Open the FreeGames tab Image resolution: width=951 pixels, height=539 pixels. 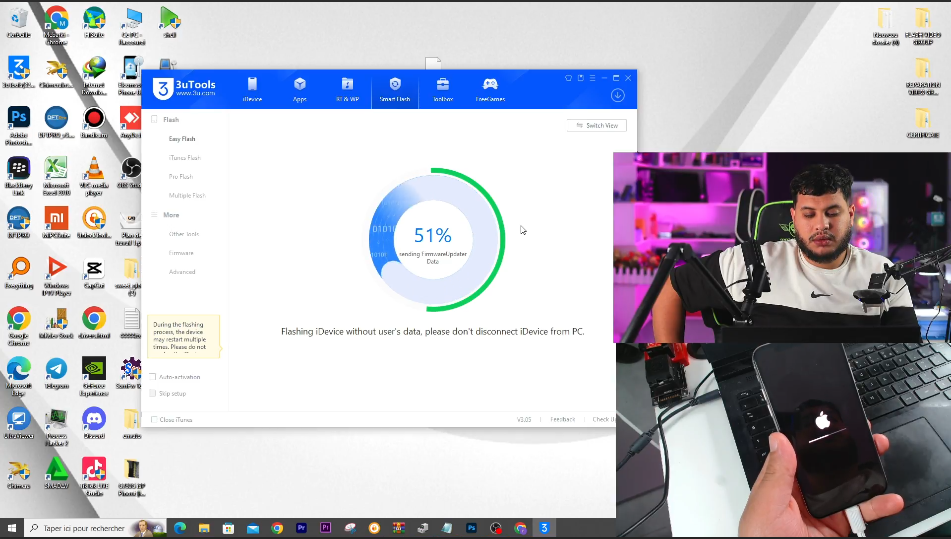(490, 89)
